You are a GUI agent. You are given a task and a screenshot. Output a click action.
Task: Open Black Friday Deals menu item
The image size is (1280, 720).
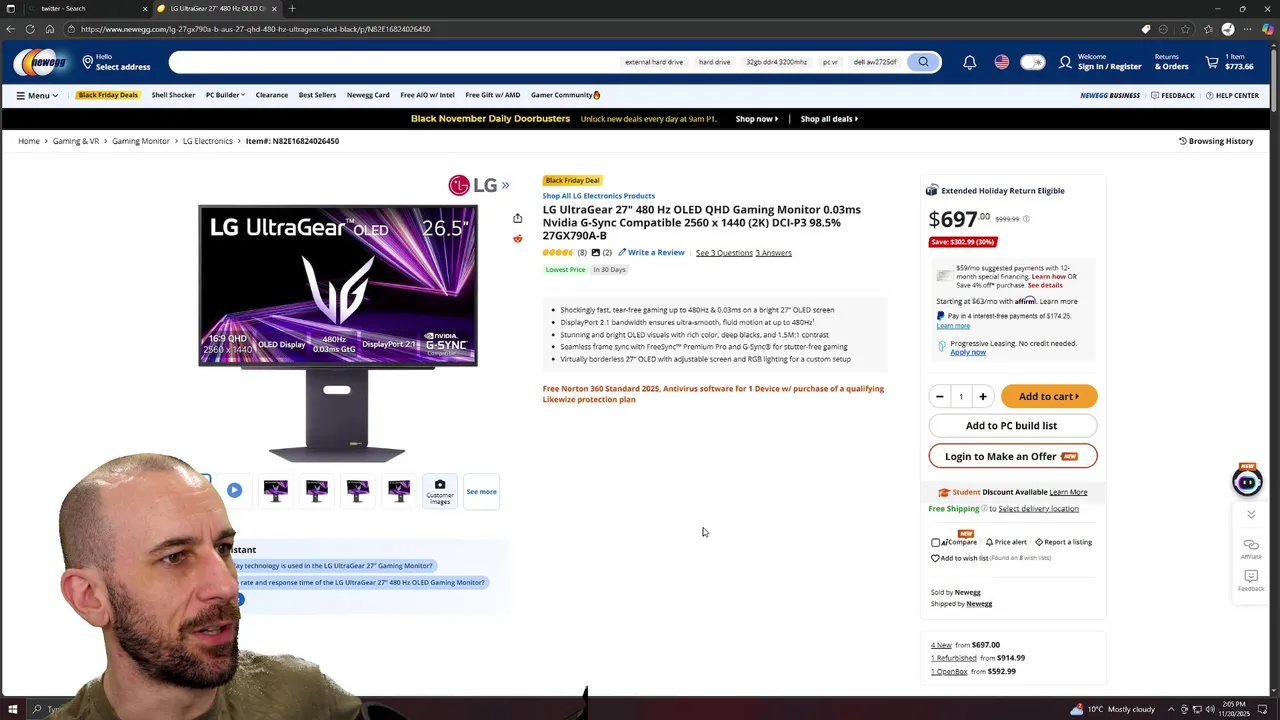click(108, 95)
